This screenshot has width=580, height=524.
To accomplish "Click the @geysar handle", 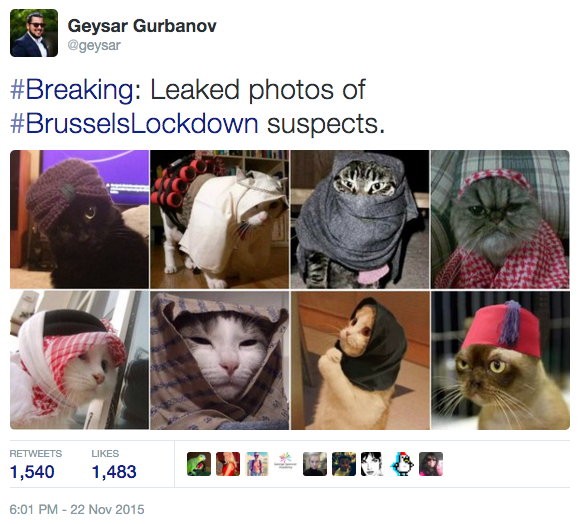I will coord(94,45).
